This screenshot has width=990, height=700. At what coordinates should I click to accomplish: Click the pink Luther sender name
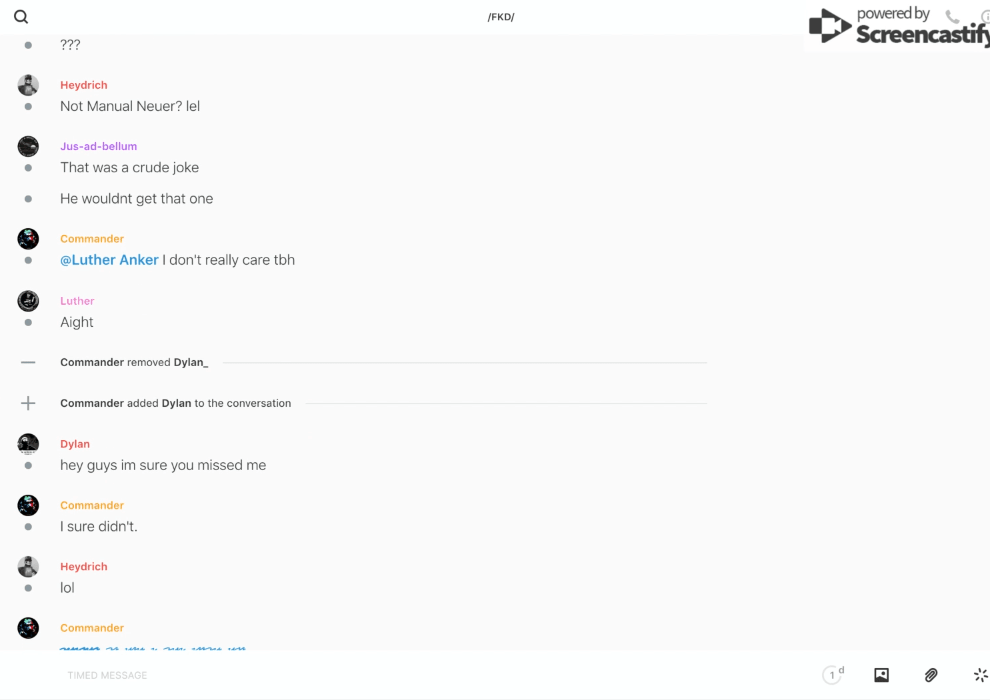click(x=77, y=301)
